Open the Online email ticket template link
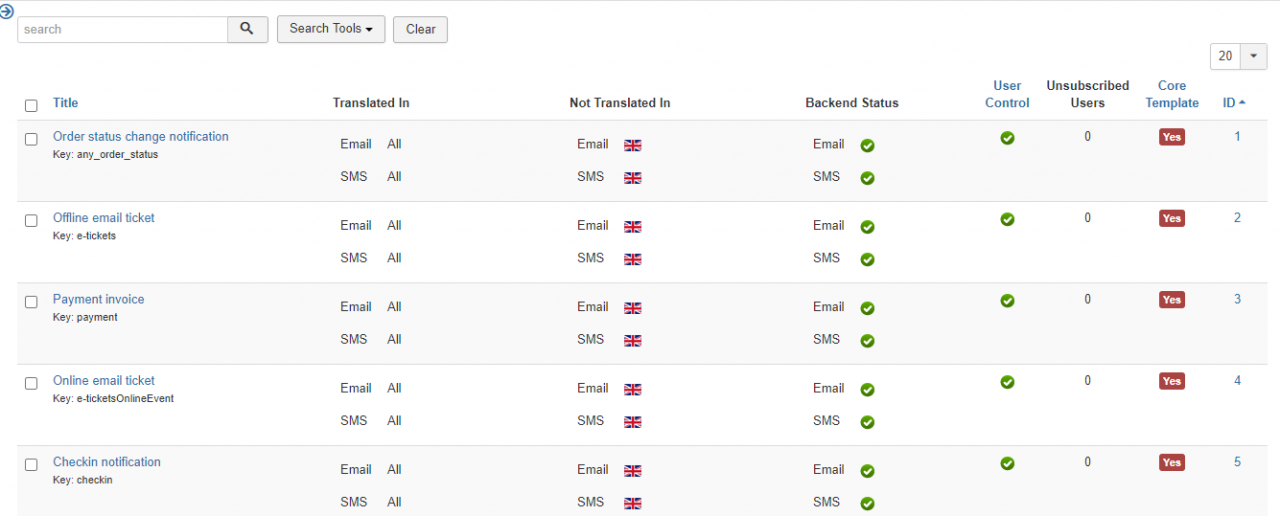1280x516 pixels. [104, 380]
